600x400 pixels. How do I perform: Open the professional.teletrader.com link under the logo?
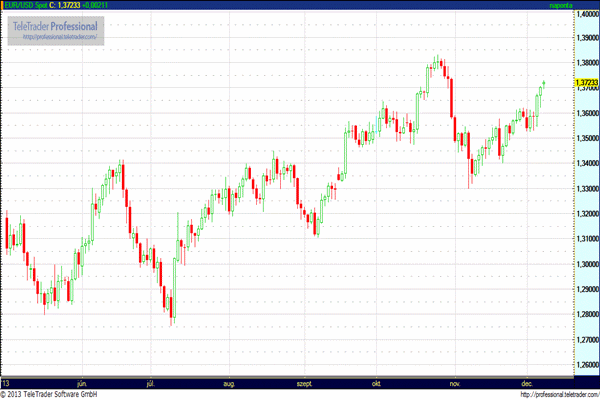[x=60, y=37]
